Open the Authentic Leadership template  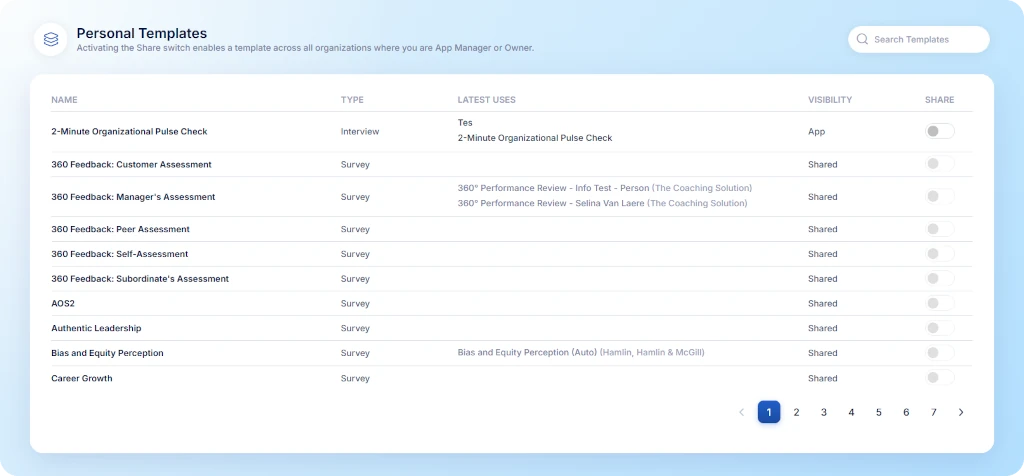point(96,328)
